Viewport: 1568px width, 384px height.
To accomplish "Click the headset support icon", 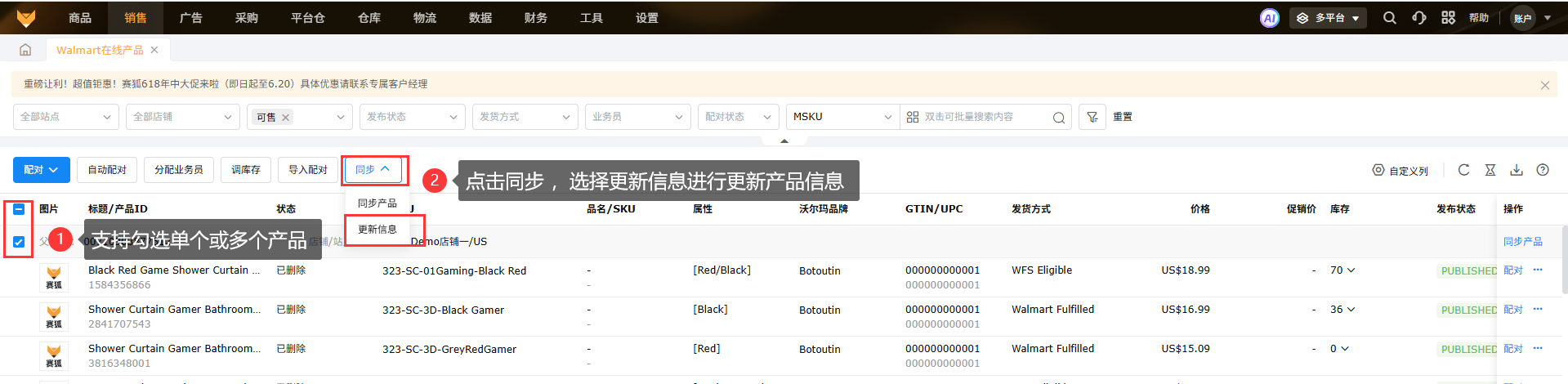I will click(1419, 18).
